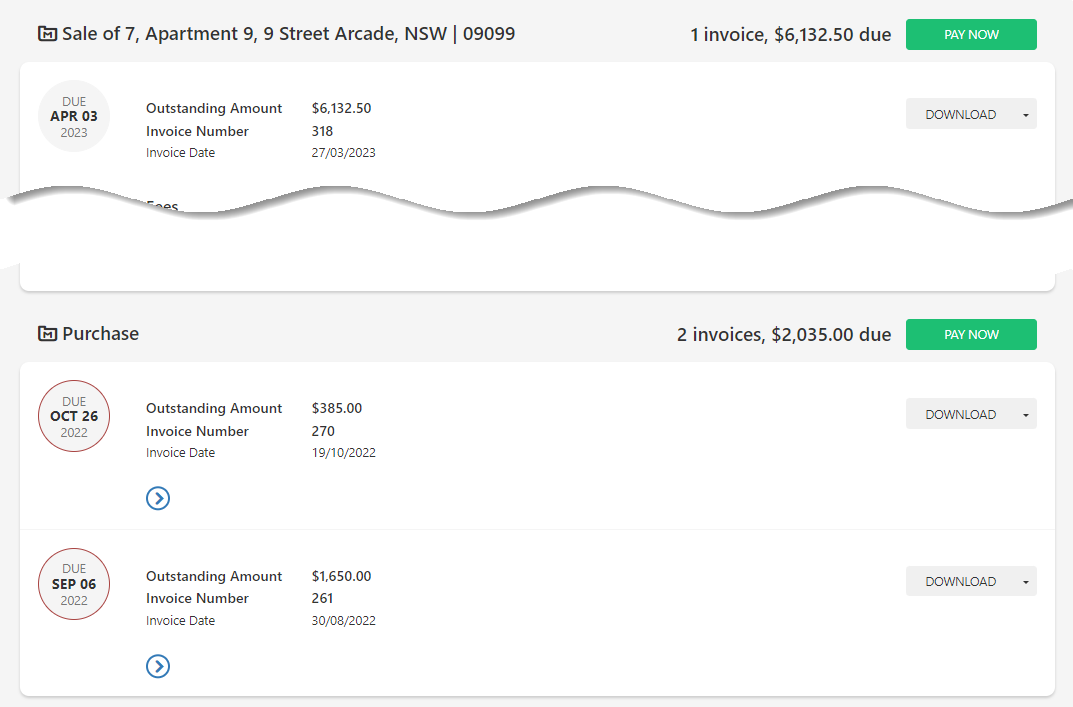
Task: Pay now for the Purchase matter
Action: (971, 334)
